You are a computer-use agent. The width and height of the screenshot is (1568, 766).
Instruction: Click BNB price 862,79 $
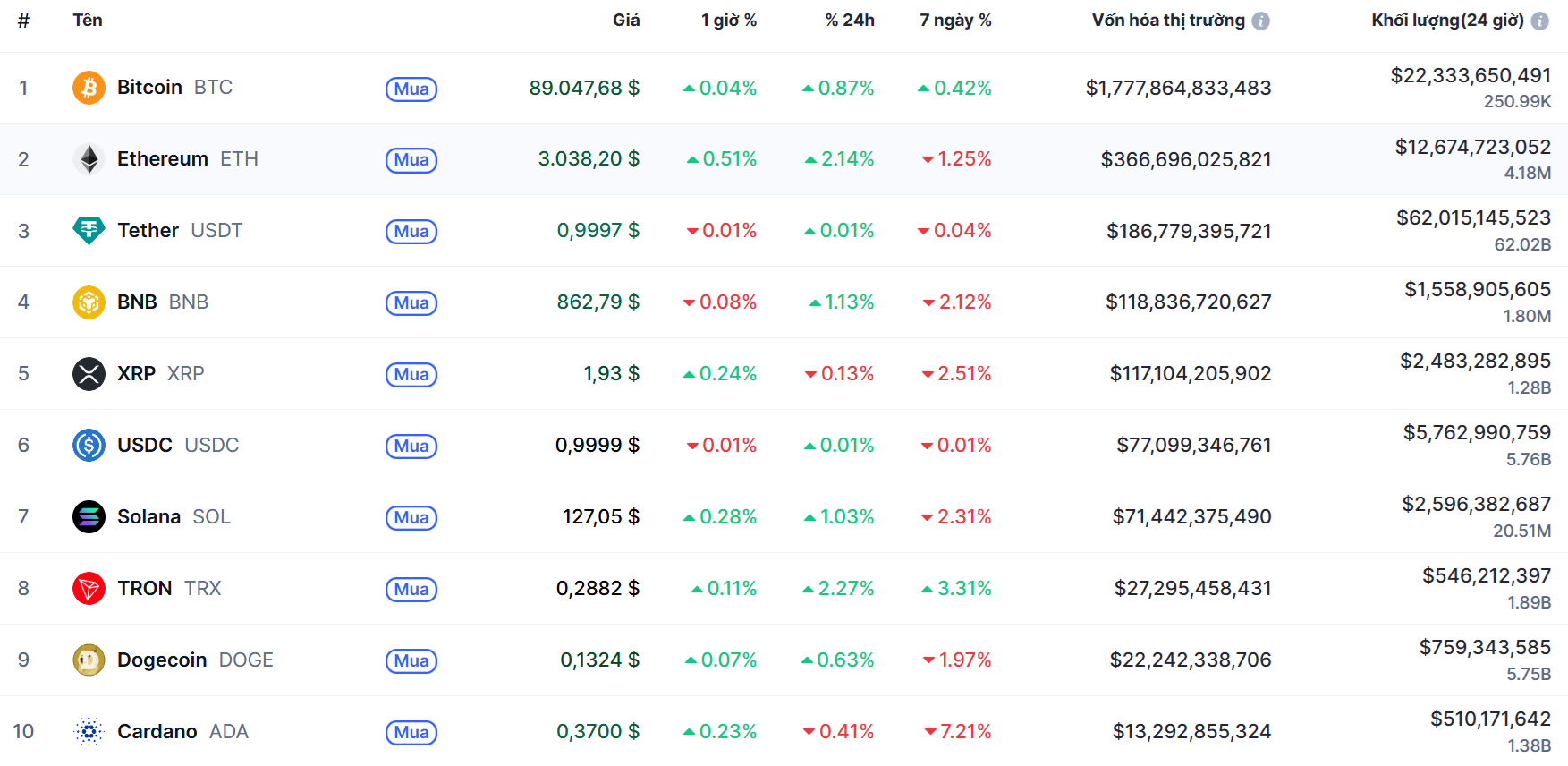pos(598,302)
